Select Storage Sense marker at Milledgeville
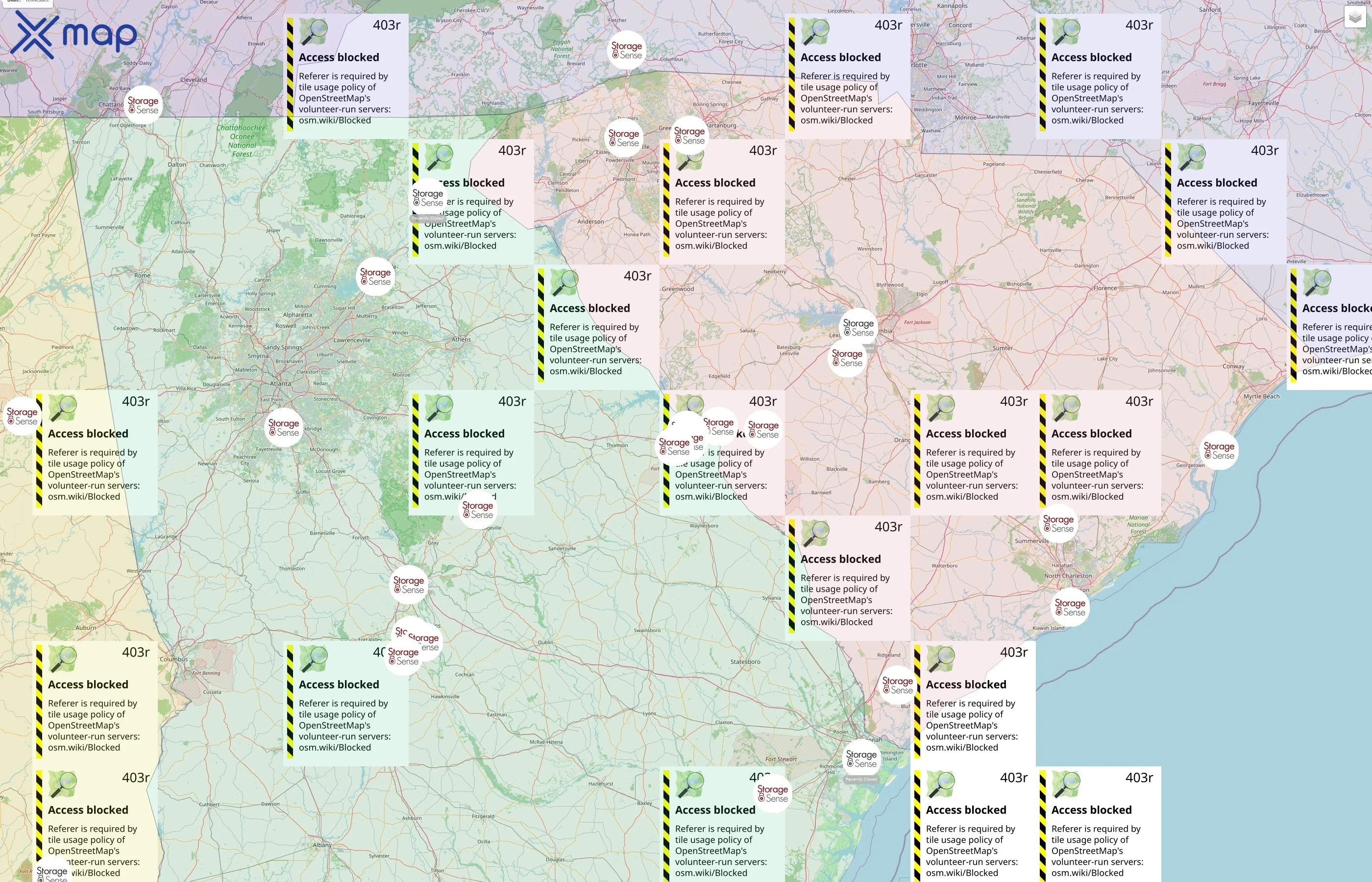Screen dimensions: 1372x882 [x=478, y=510]
